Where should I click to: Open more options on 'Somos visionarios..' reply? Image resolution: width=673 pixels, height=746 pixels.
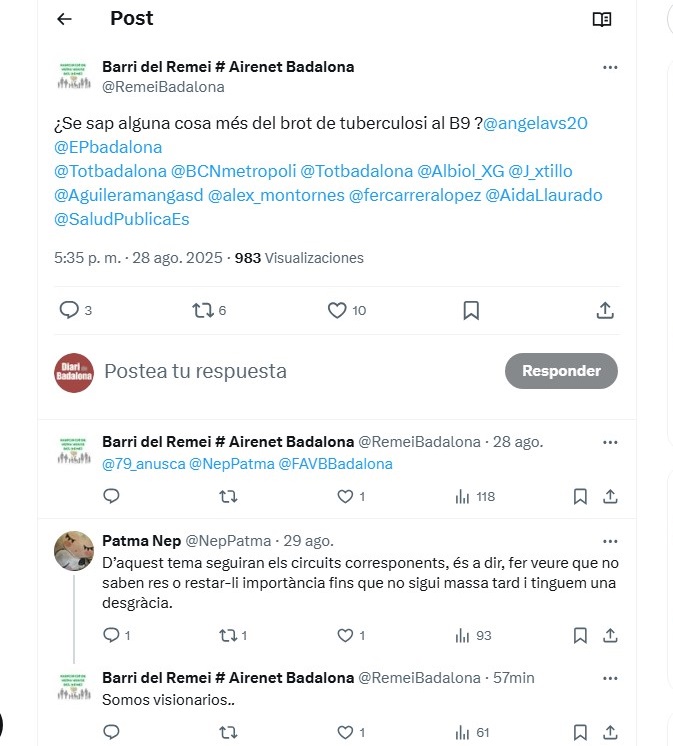click(610, 678)
